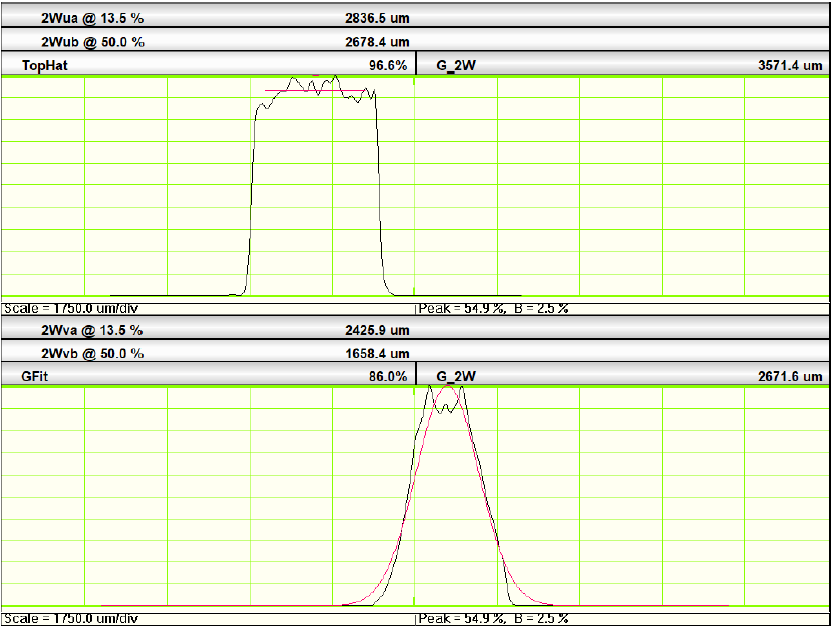Select the 2425.9 um width value
833x627 pixels.
pos(377,331)
